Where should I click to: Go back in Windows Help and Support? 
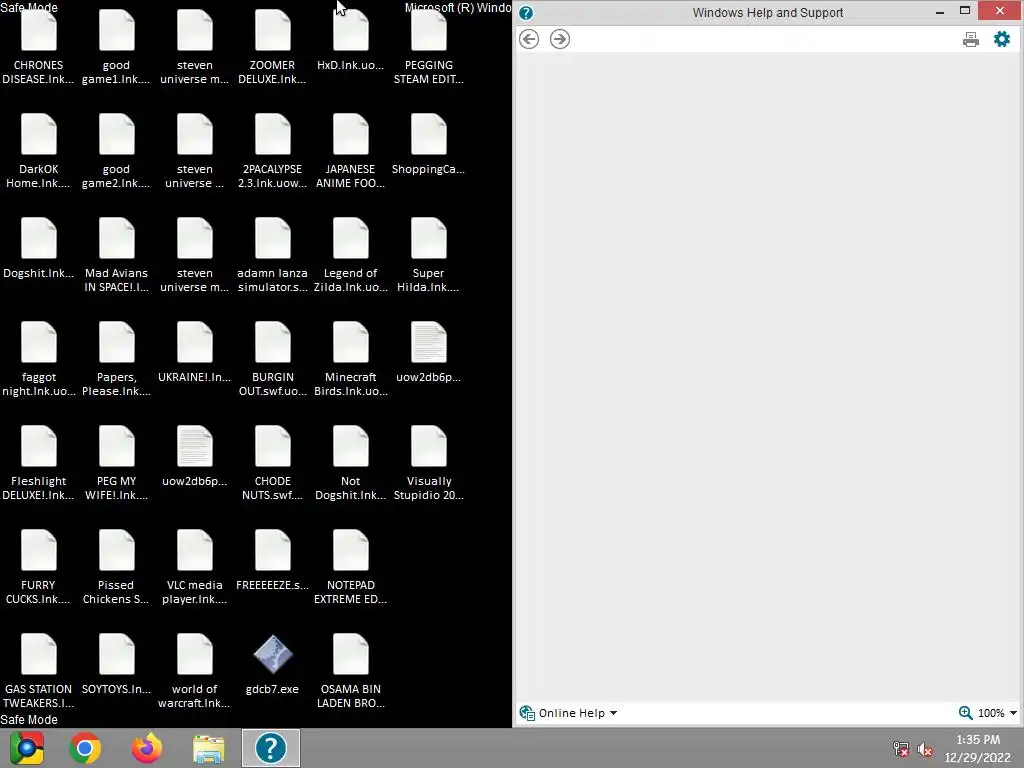click(x=529, y=39)
